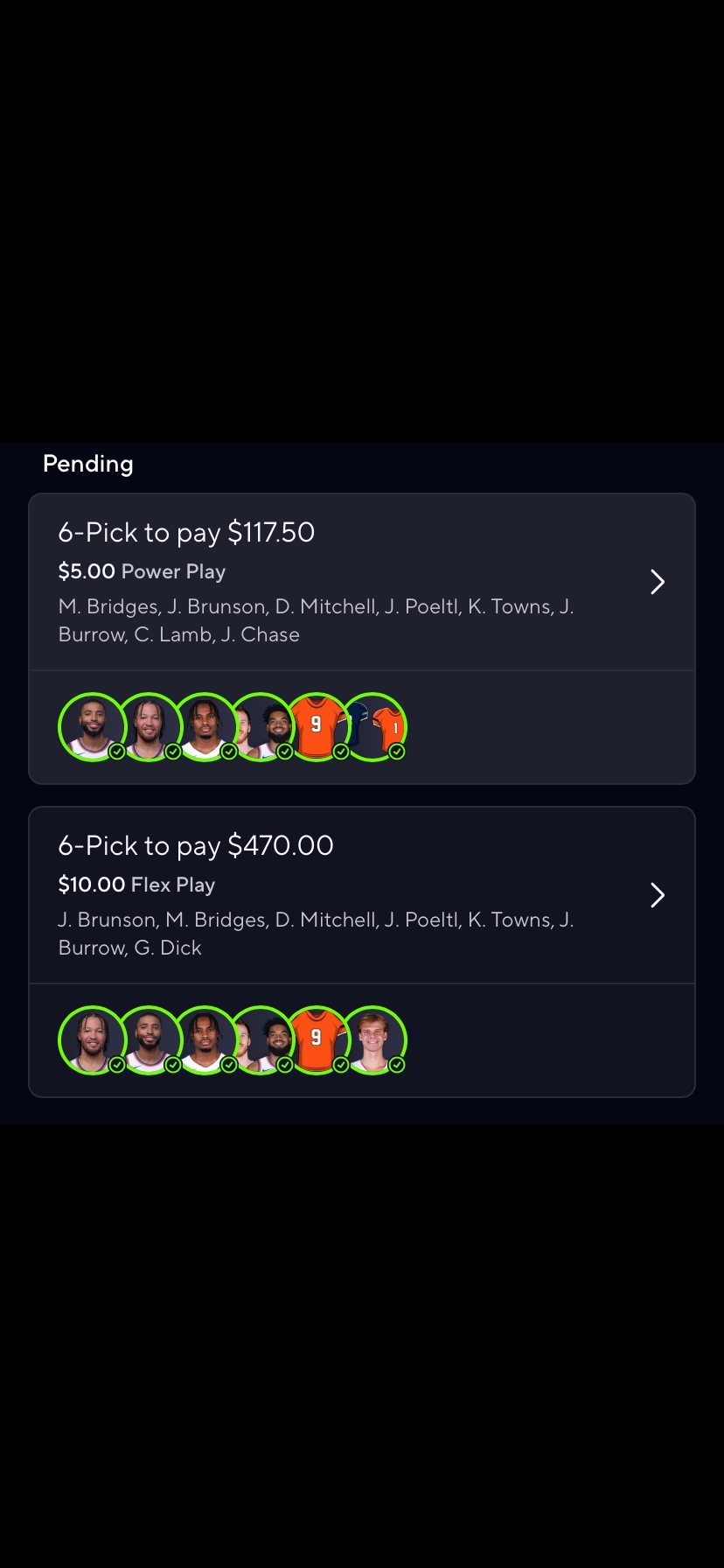The image size is (724, 1568).
Task: Tap player names list ending with G. Dick
Action: pyautogui.click(x=316, y=934)
